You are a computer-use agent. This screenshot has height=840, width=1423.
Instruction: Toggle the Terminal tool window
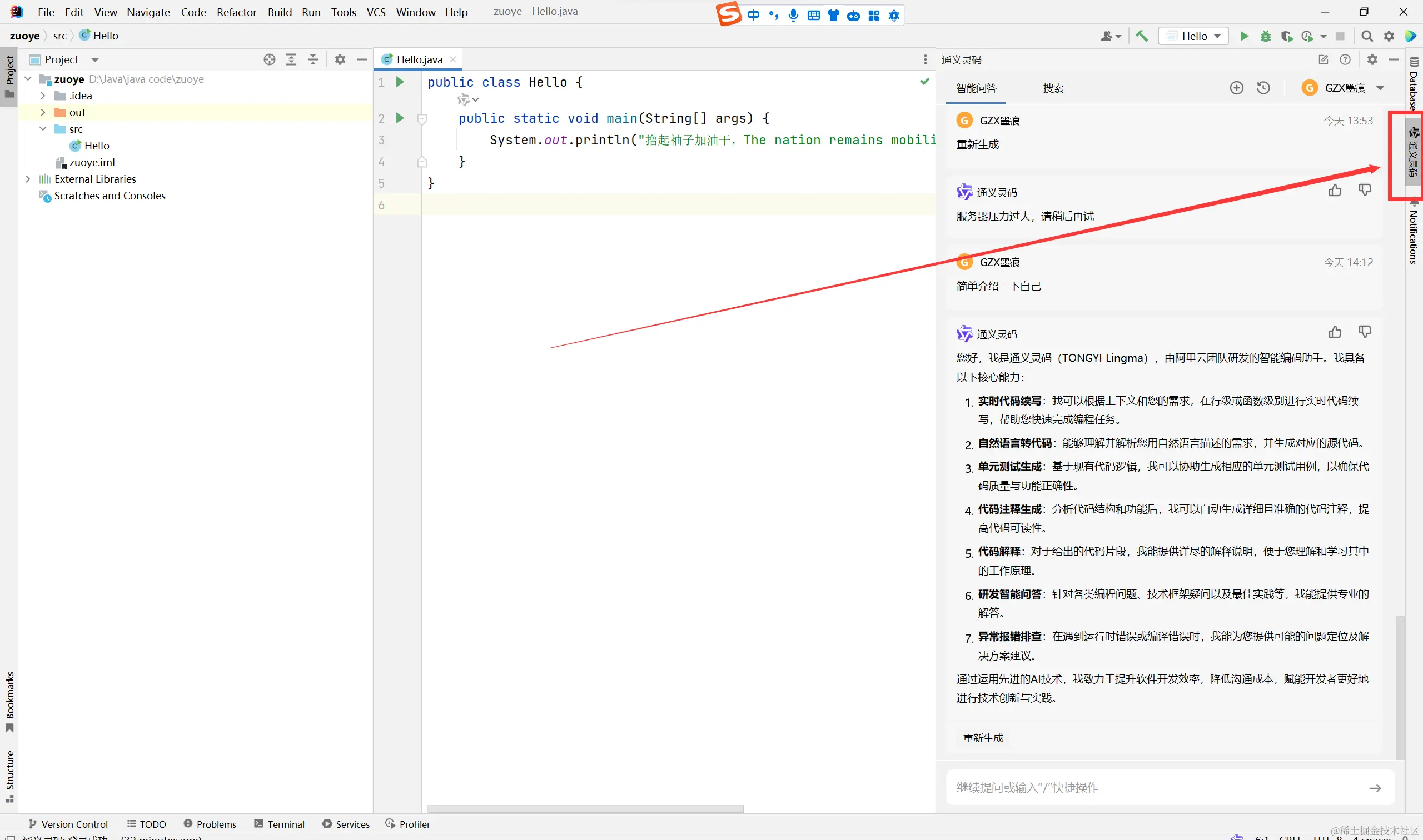(x=280, y=824)
